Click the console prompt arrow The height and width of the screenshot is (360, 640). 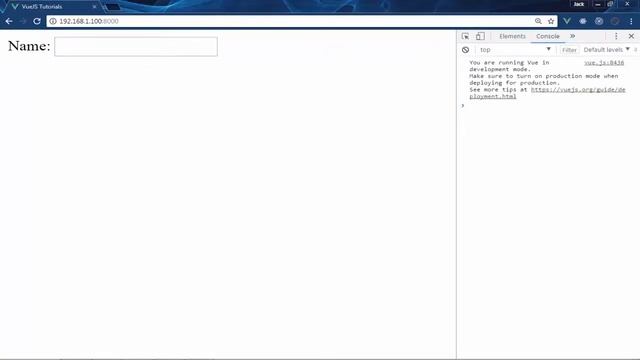pos(463,106)
